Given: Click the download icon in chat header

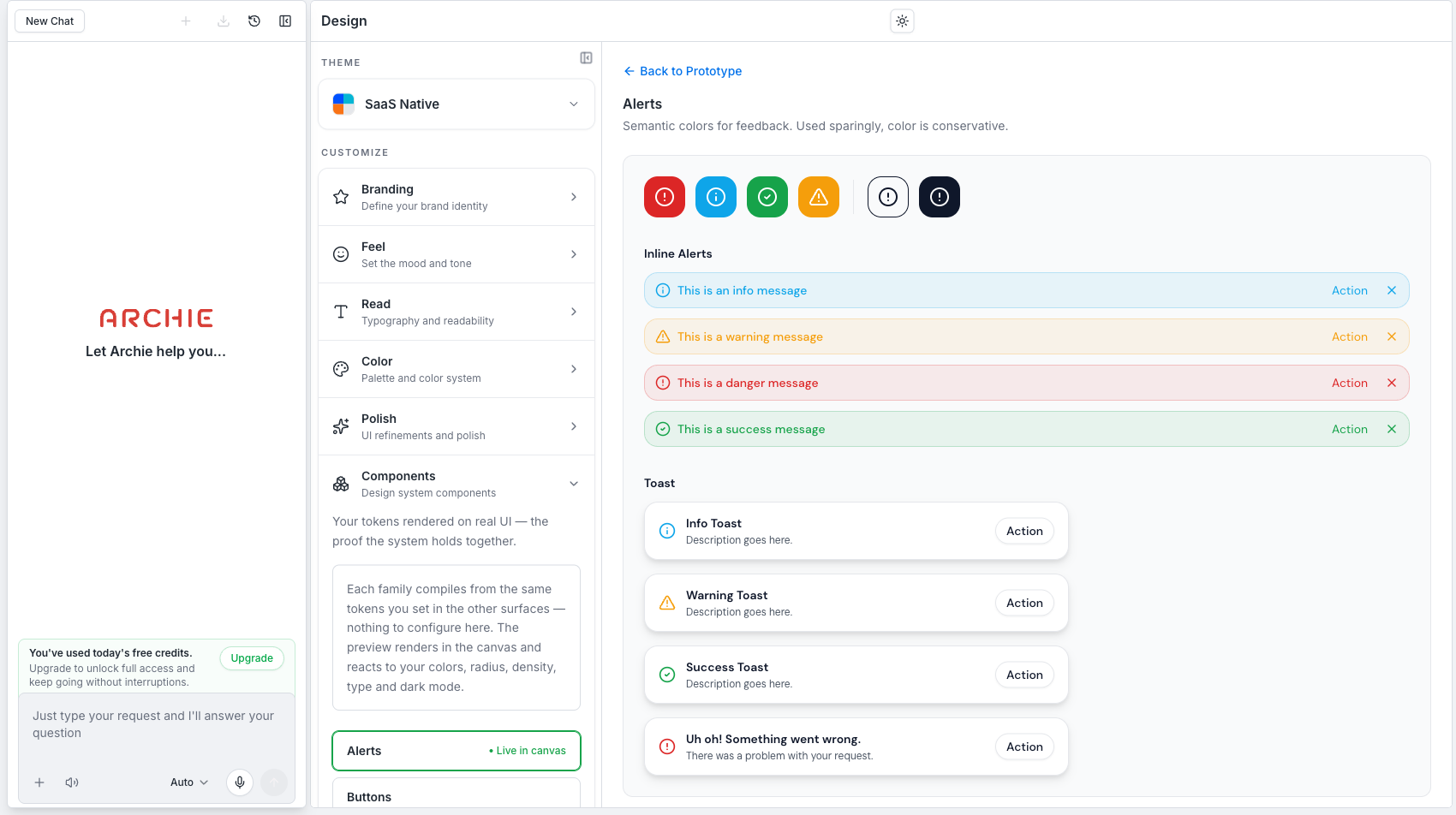Looking at the screenshot, I should (x=224, y=21).
